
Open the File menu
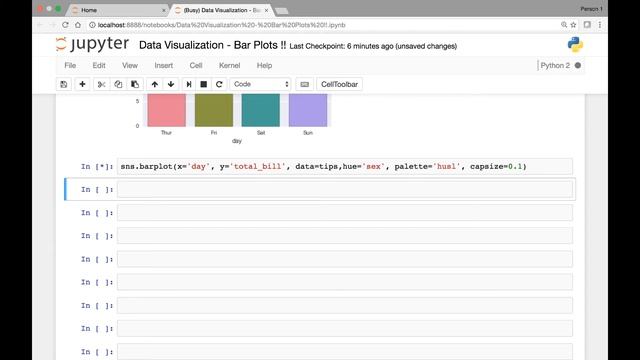pyautogui.click(x=70, y=65)
